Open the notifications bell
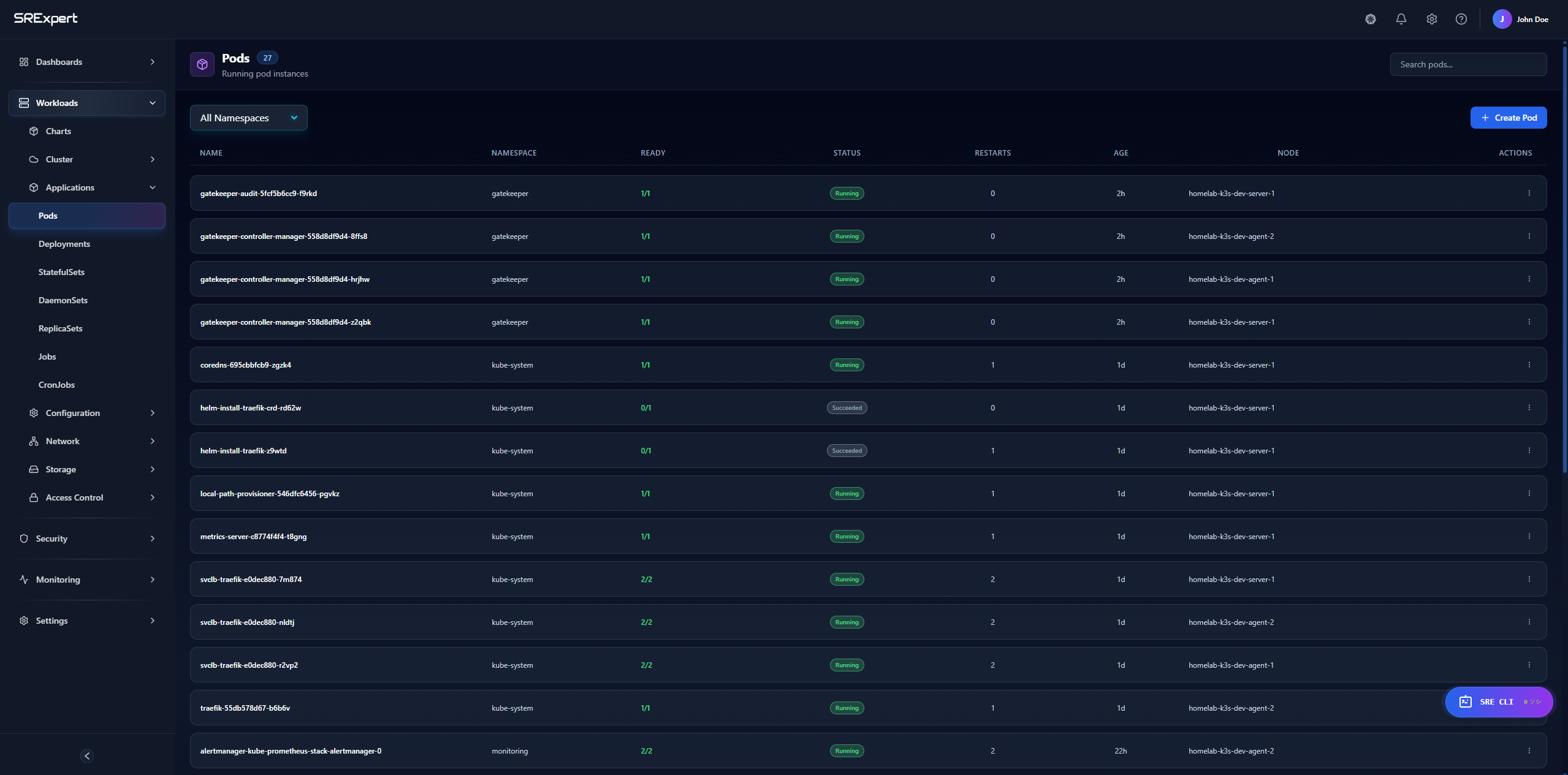 coord(1401,19)
